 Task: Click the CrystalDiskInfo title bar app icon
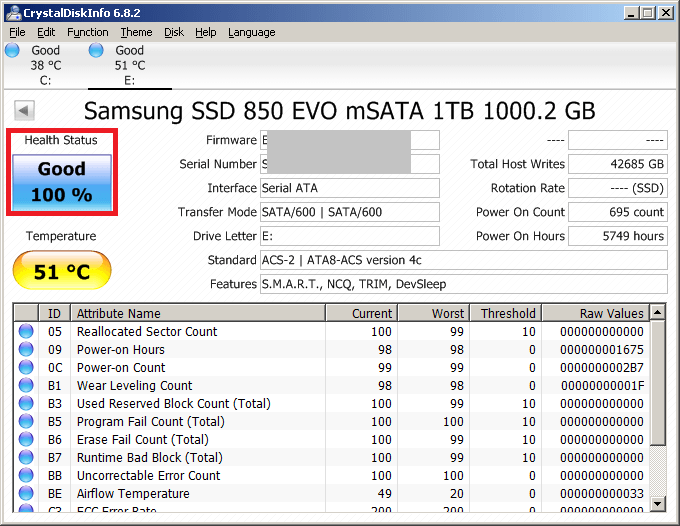(x=13, y=13)
